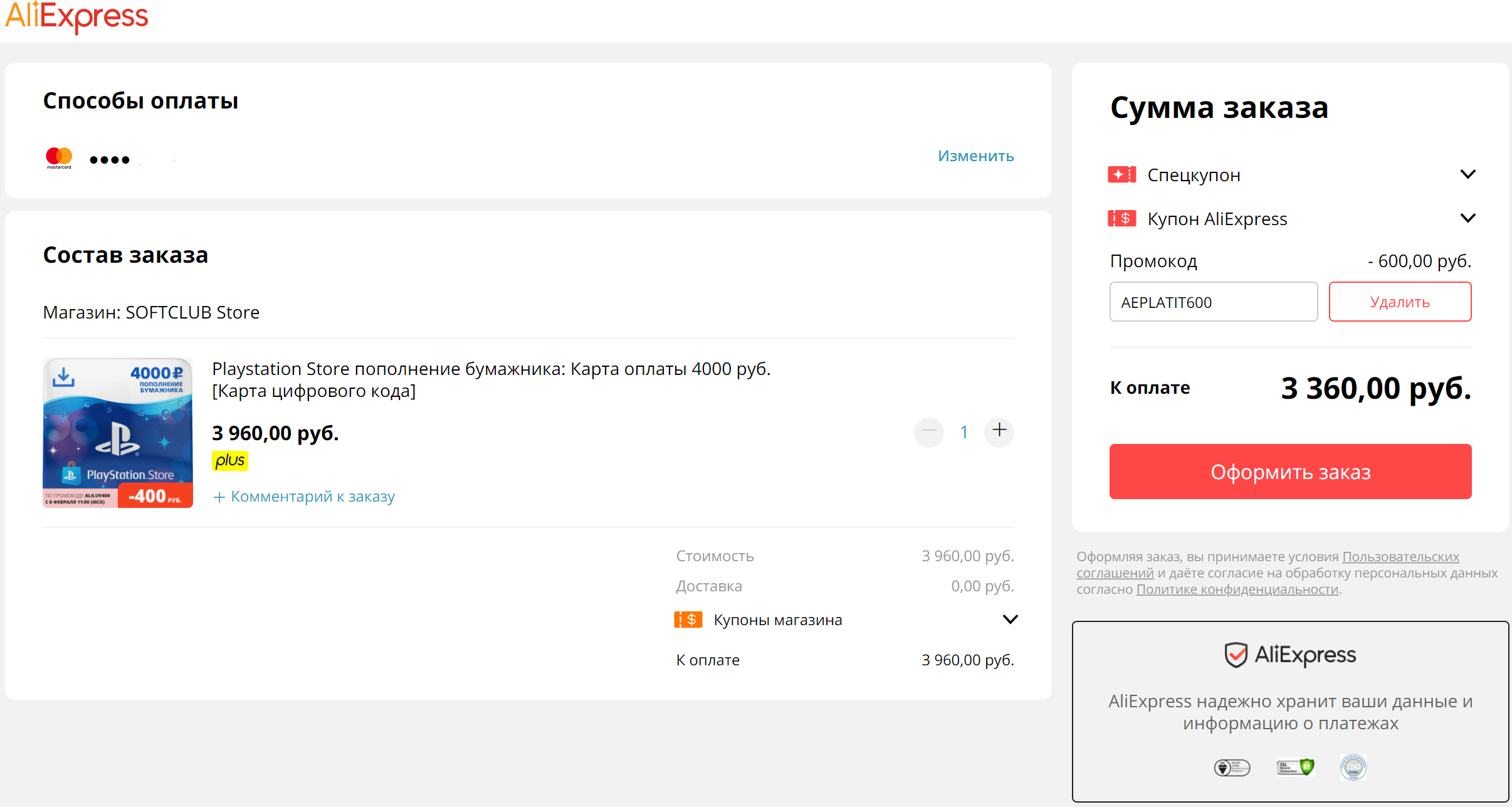Click the SSL secure connection badge
The width and height of the screenshot is (1512, 807).
click(x=1295, y=767)
